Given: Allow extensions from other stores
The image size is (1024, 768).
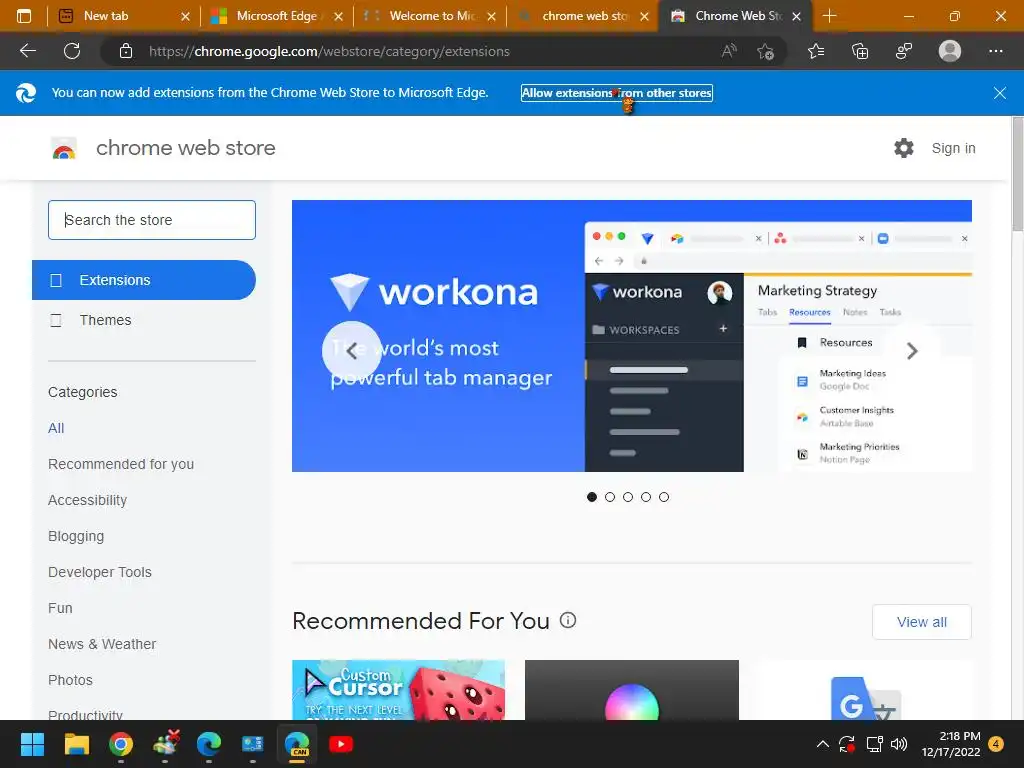Looking at the screenshot, I should point(616,93).
